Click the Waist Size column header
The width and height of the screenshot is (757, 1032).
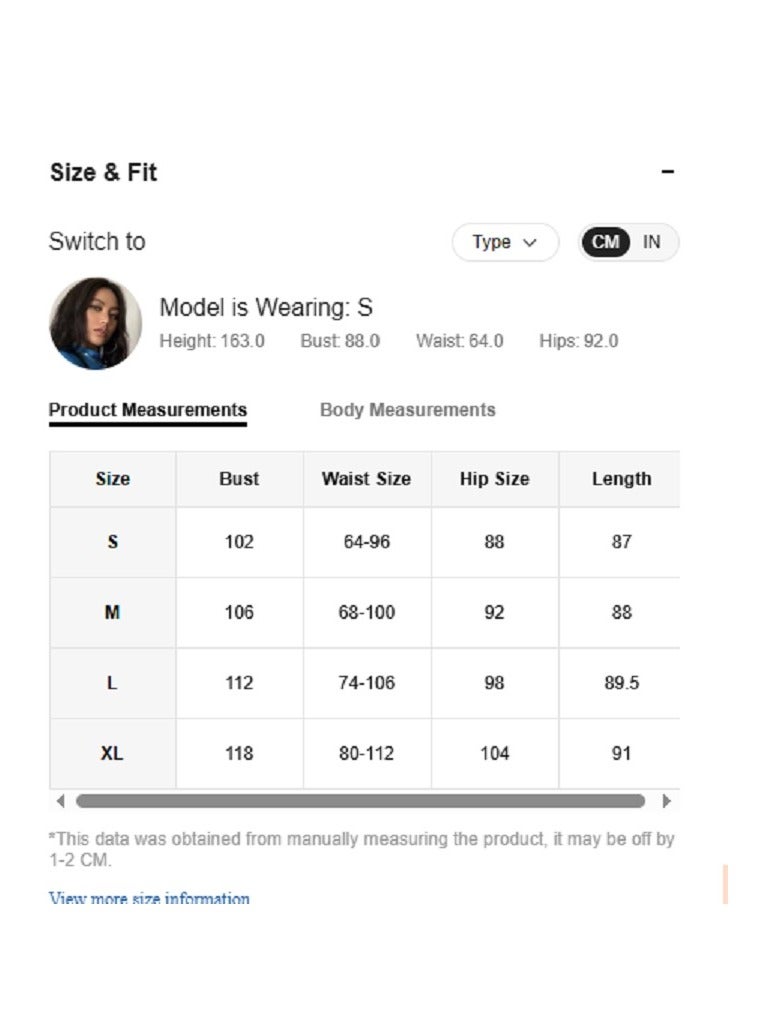click(x=367, y=479)
